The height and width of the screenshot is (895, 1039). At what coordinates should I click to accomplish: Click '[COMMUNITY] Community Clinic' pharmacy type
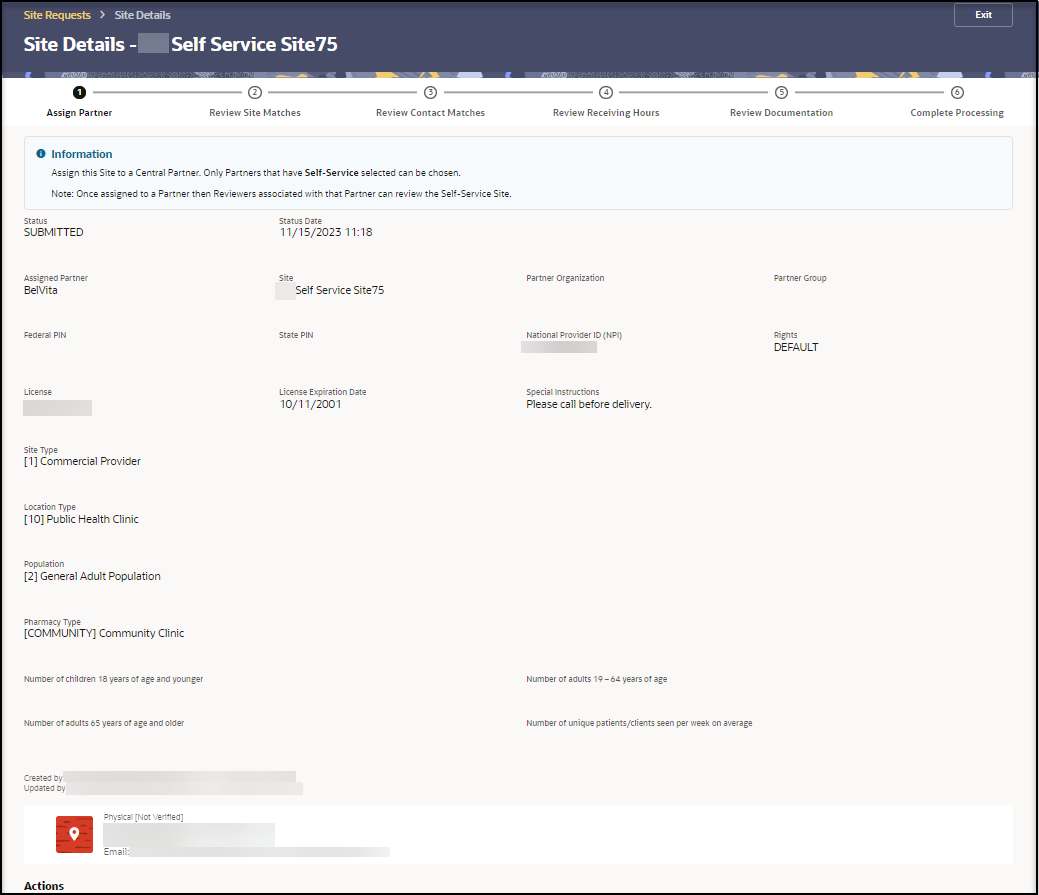[x=104, y=633]
